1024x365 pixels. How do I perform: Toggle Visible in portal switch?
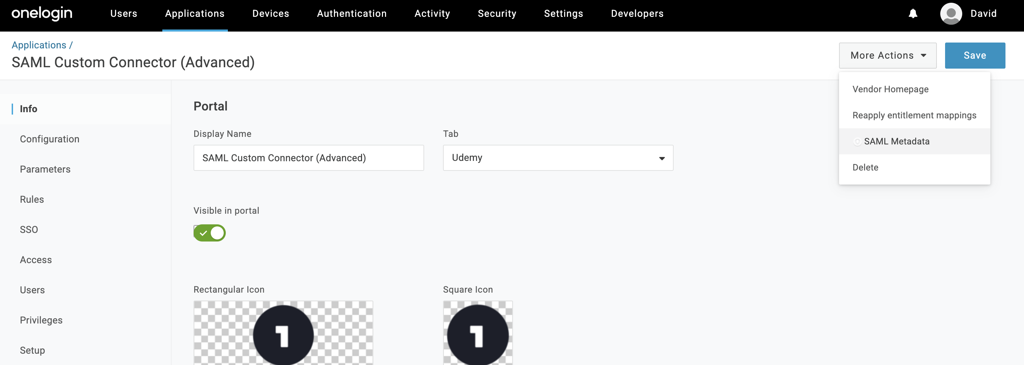[210, 232]
